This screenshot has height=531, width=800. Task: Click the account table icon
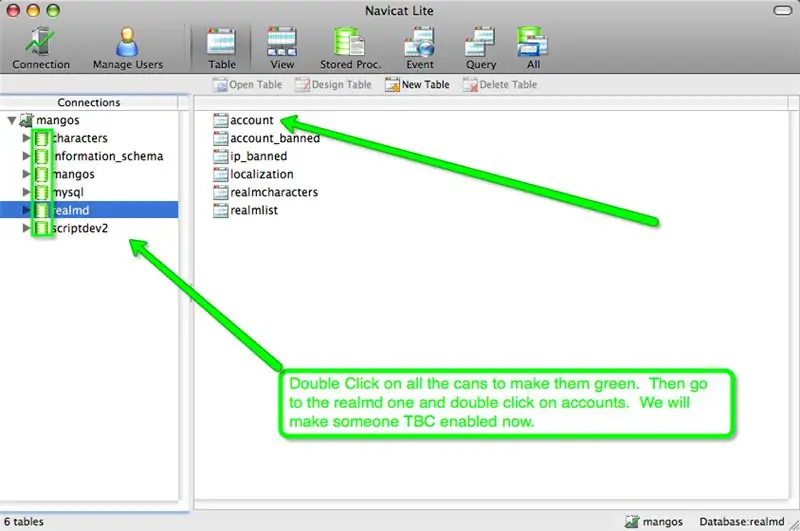coord(220,120)
